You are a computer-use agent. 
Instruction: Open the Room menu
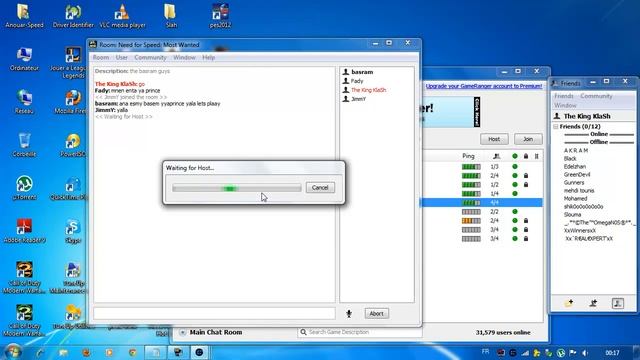(101, 58)
